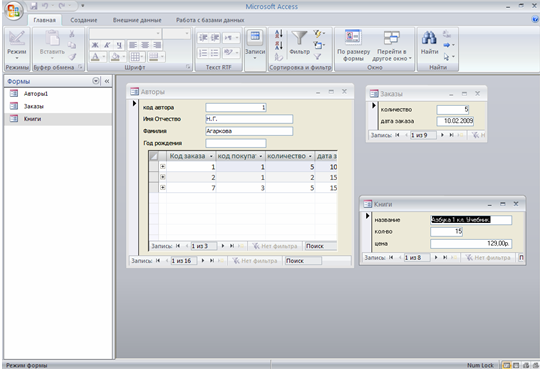
Task: Expand subform row with Код заказа 7
Action: pos(163,188)
